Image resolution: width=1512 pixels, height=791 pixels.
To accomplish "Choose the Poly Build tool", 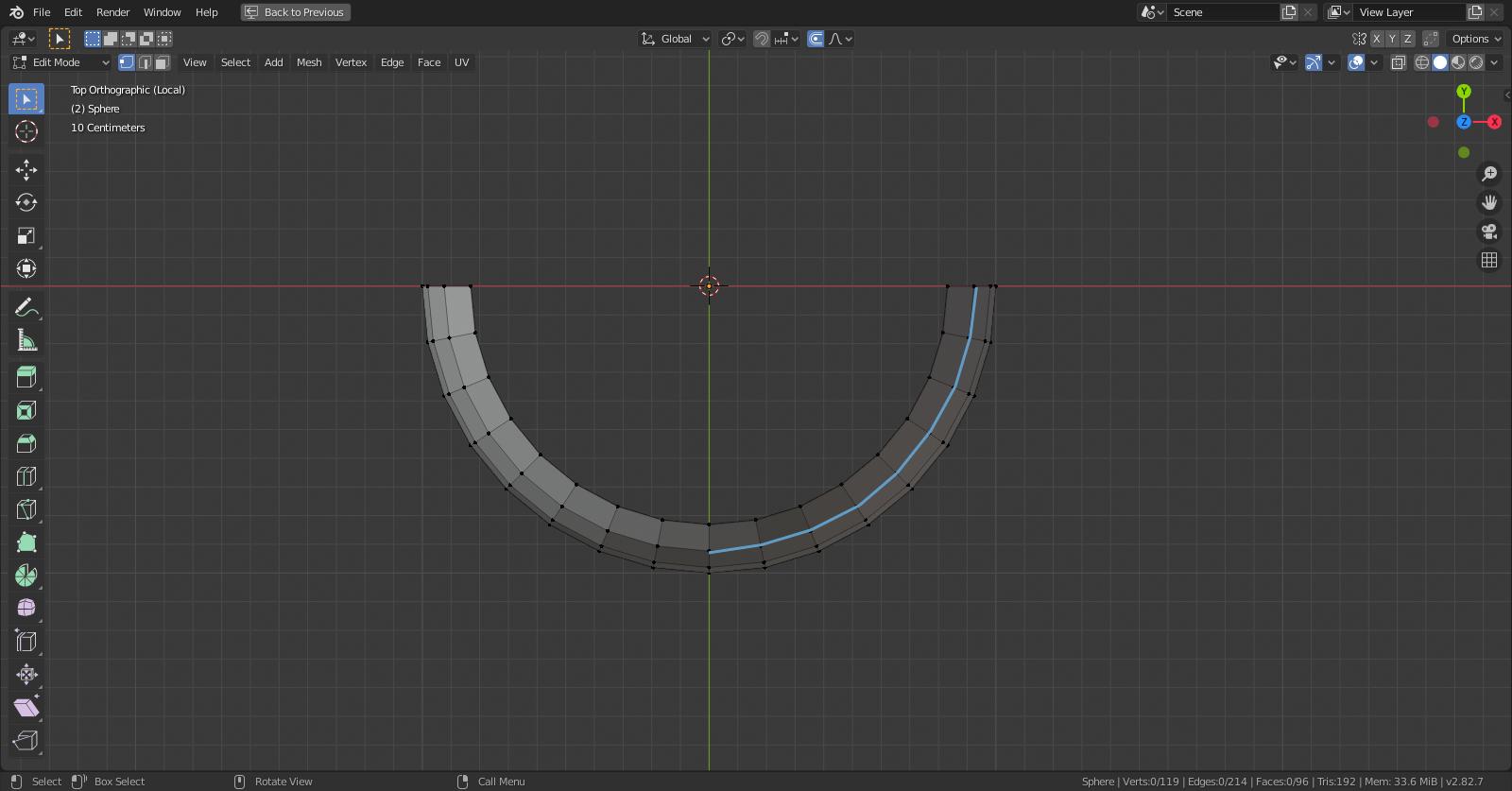I will click(x=26, y=543).
